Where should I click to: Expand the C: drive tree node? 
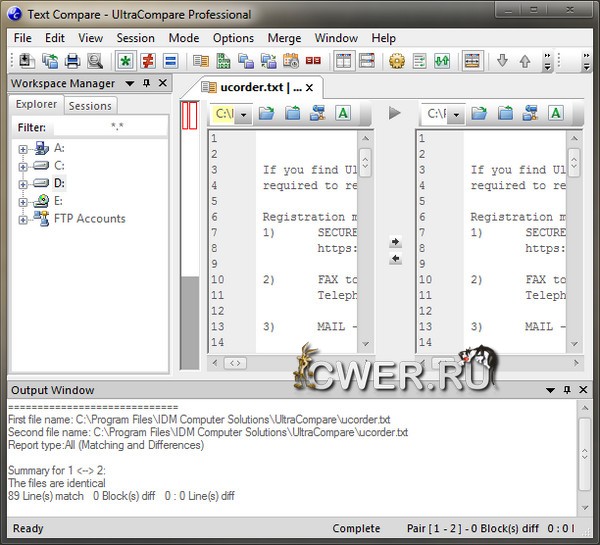(x=23, y=166)
